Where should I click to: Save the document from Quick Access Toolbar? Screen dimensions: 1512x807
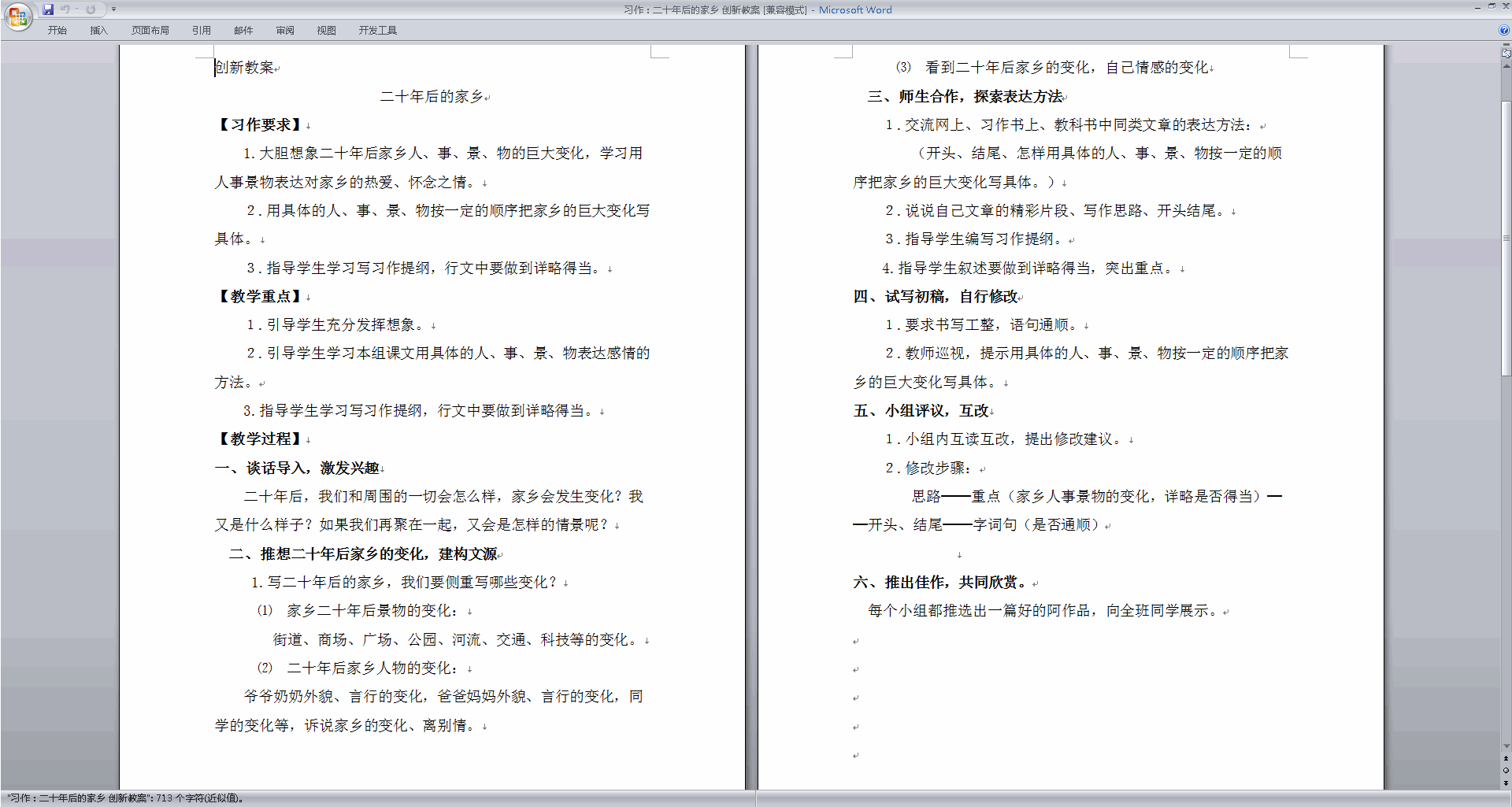click(48, 9)
